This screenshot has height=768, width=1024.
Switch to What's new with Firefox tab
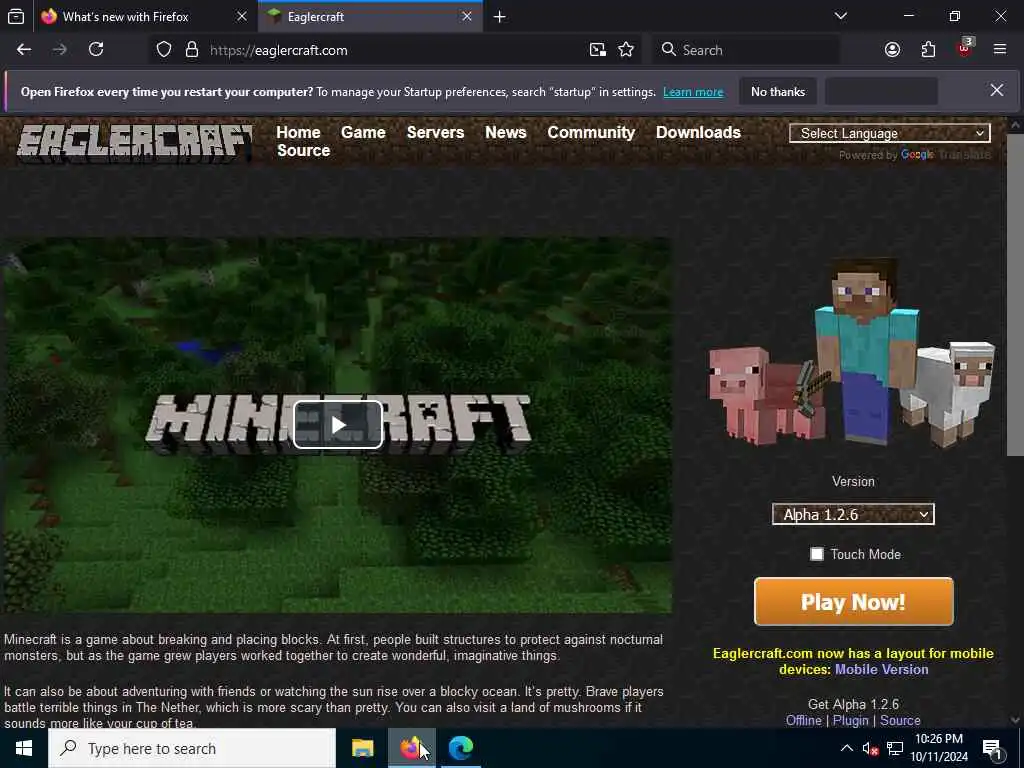[144, 16]
